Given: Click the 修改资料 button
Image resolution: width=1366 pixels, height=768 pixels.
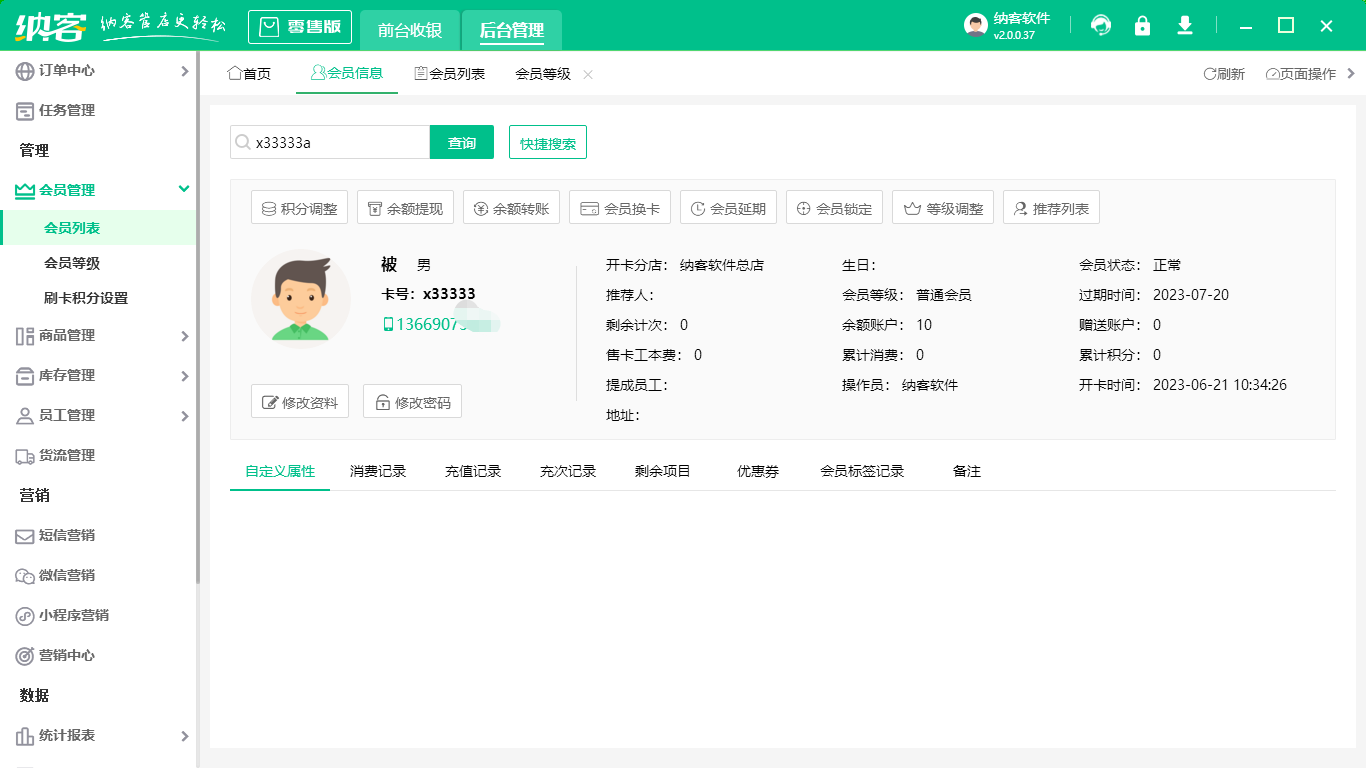Looking at the screenshot, I should coord(299,401).
